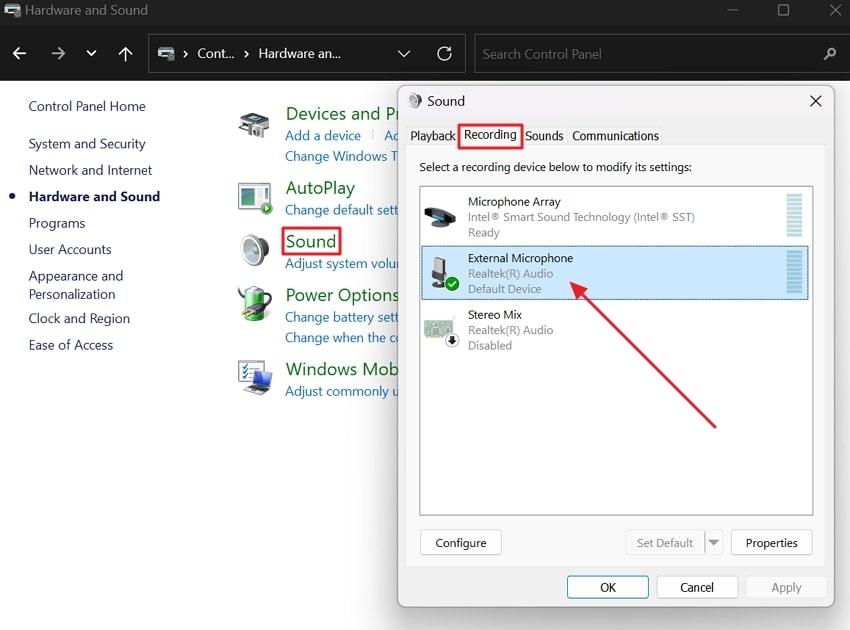The image size is (850, 630).
Task: Open Windows Mobility Center heading
Action: 342,369
